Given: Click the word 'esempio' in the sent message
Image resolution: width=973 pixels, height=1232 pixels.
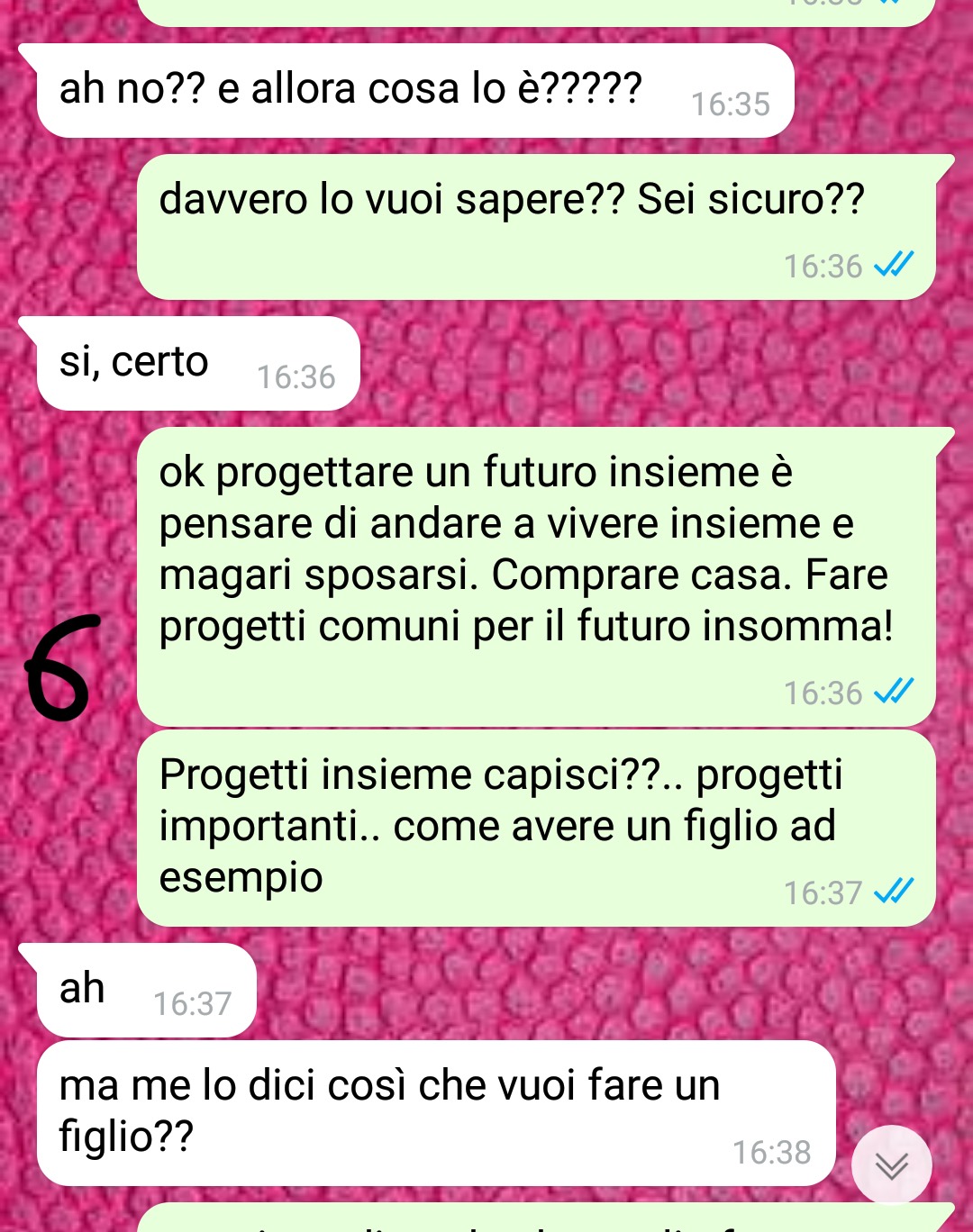Looking at the screenshot, I should pos(241,878).
